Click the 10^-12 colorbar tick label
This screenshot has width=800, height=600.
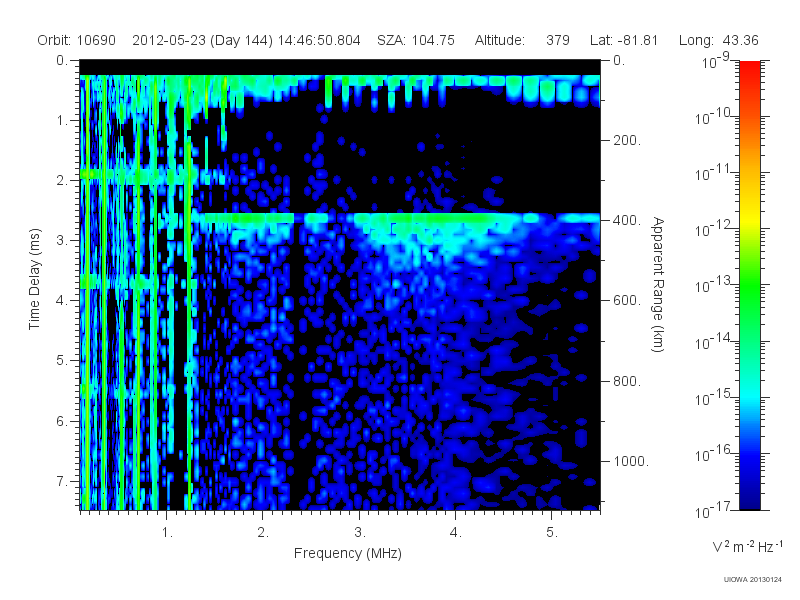[x=714, y=229]
